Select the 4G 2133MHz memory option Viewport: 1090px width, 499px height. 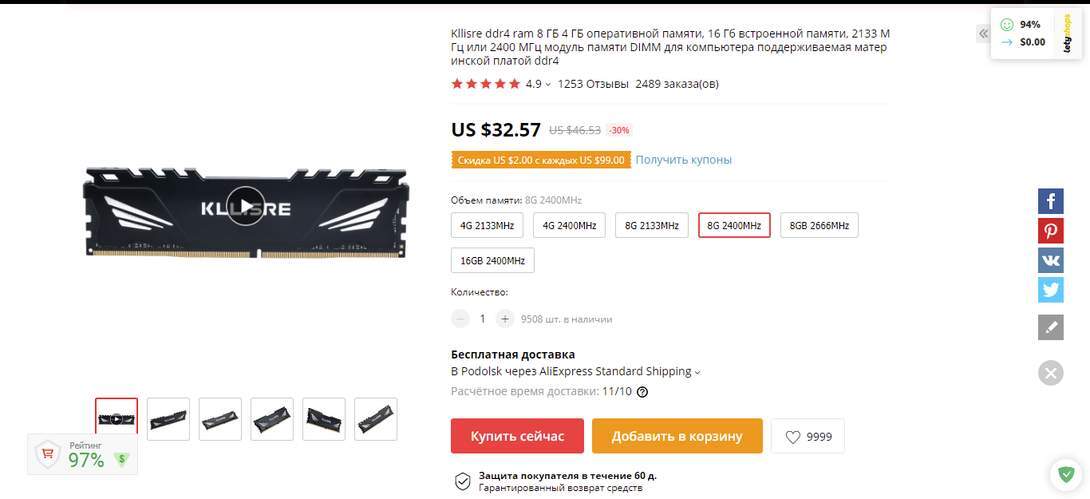(487, 225)
